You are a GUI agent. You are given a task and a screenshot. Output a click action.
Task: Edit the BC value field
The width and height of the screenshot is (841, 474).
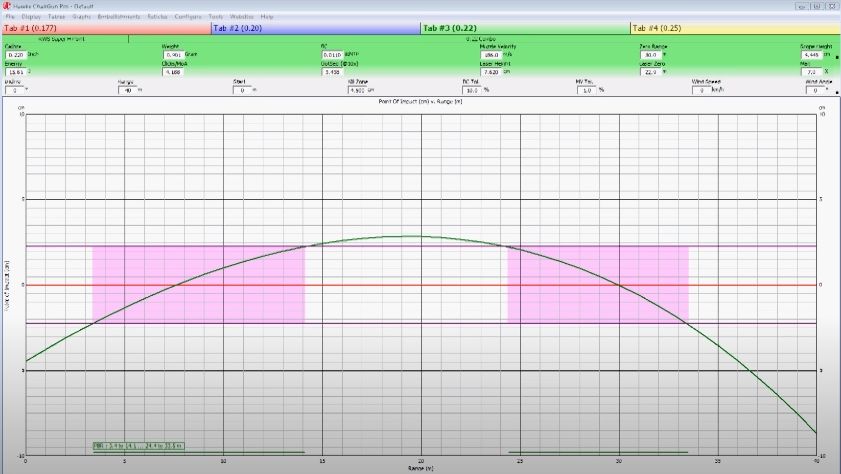tap(332, 55)
